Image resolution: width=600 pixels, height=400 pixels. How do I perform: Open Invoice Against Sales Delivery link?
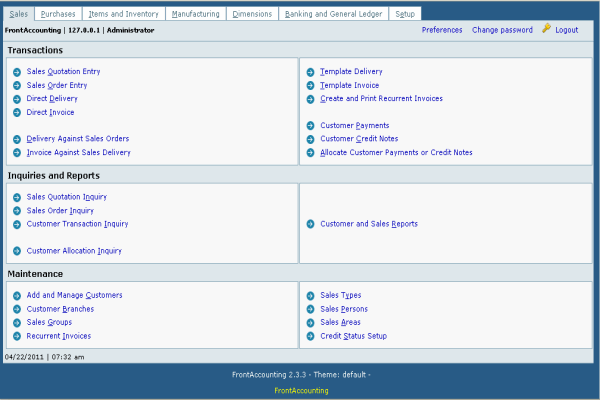[78, 153]
